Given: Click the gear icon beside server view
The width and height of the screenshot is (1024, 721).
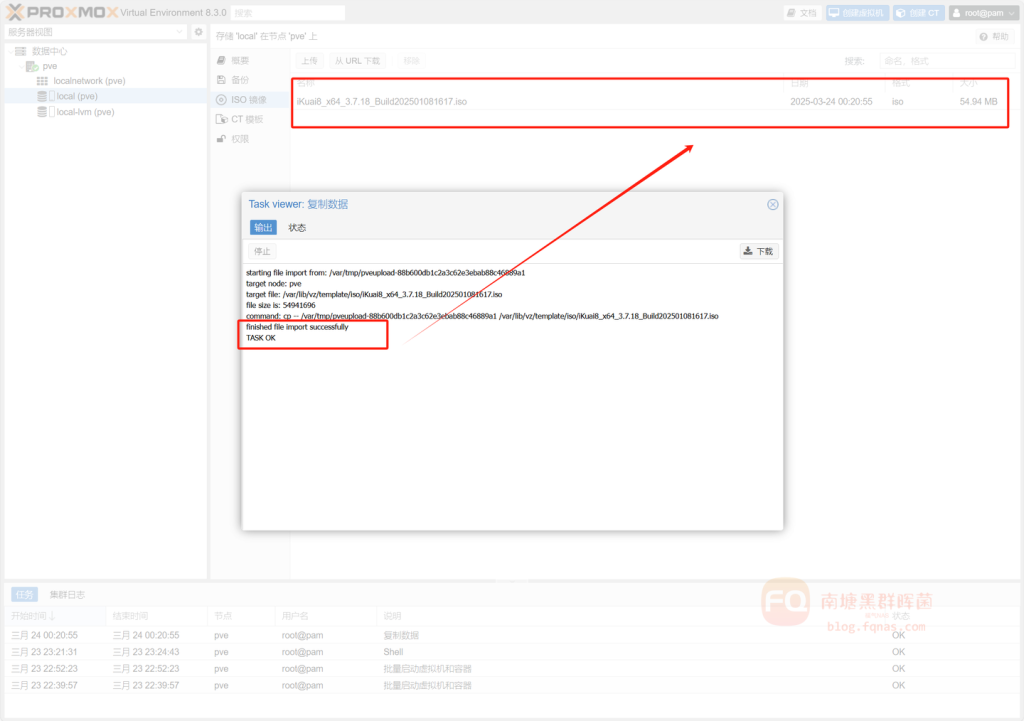Looking at the screenshot, I should (198, 32).
